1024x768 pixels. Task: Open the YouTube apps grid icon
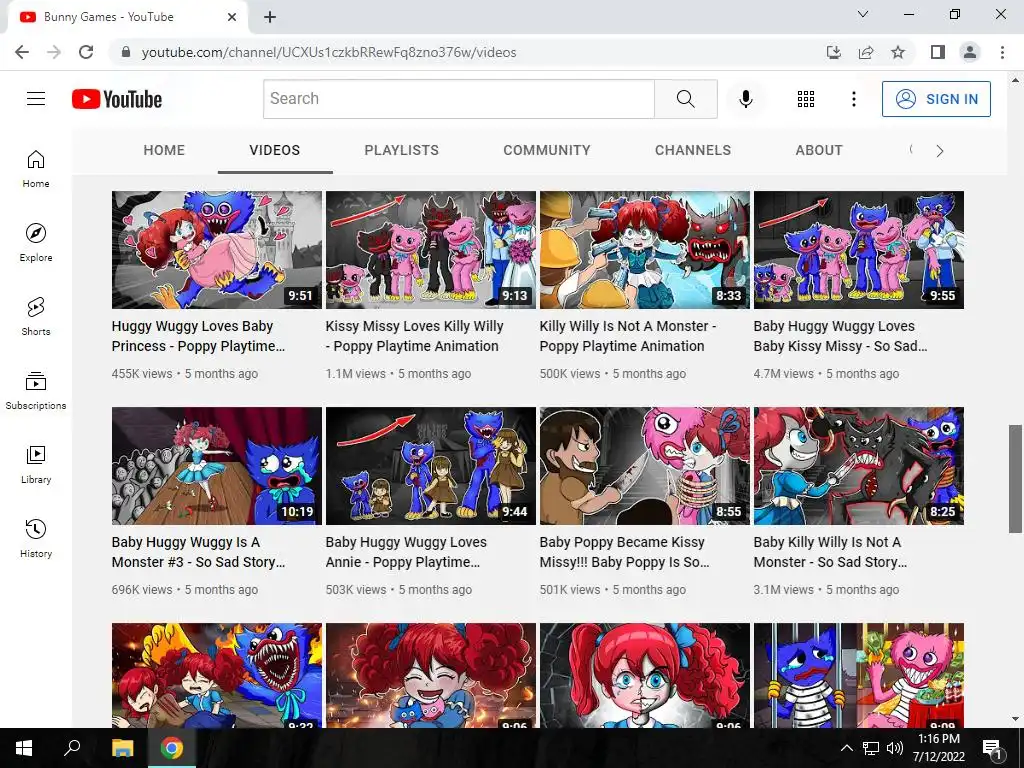[x=806, y=99]
